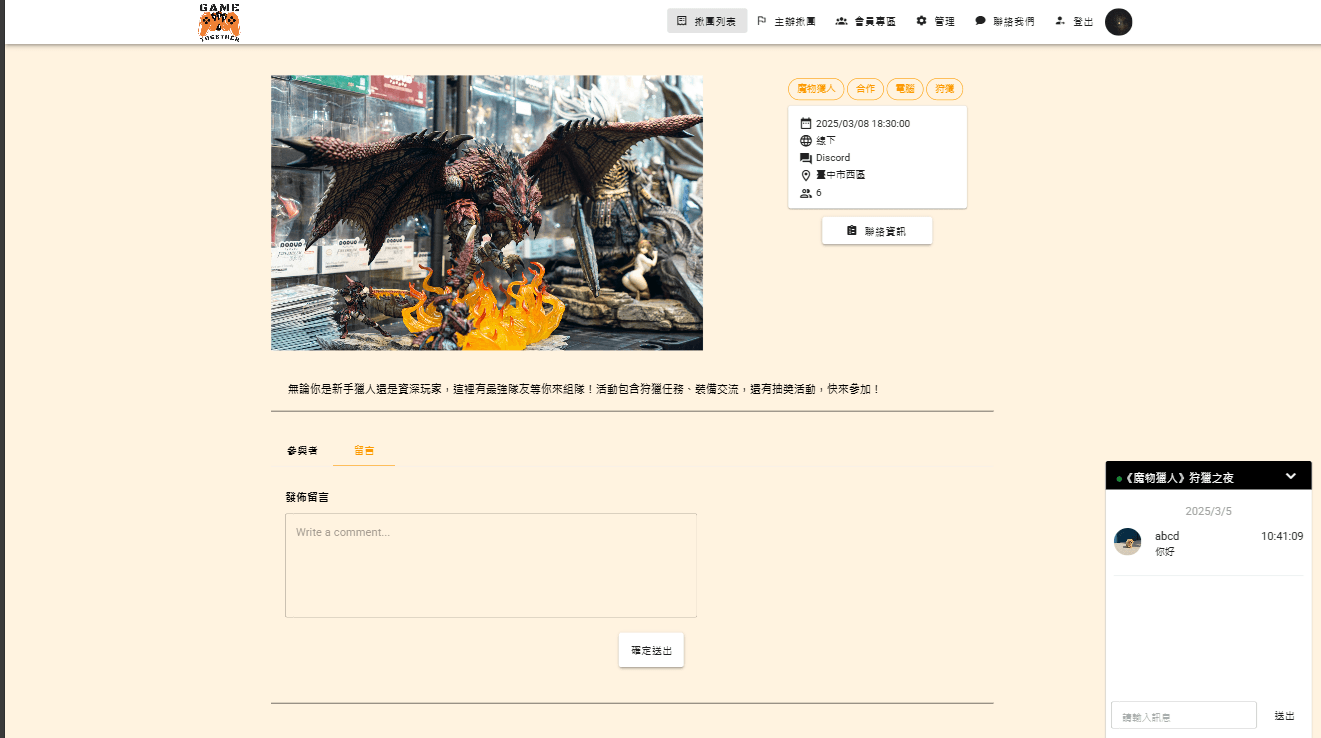Select 揪團列表 in the top navigation
The height and width of the screenshot is (738, 1321).
click(707, 21)
